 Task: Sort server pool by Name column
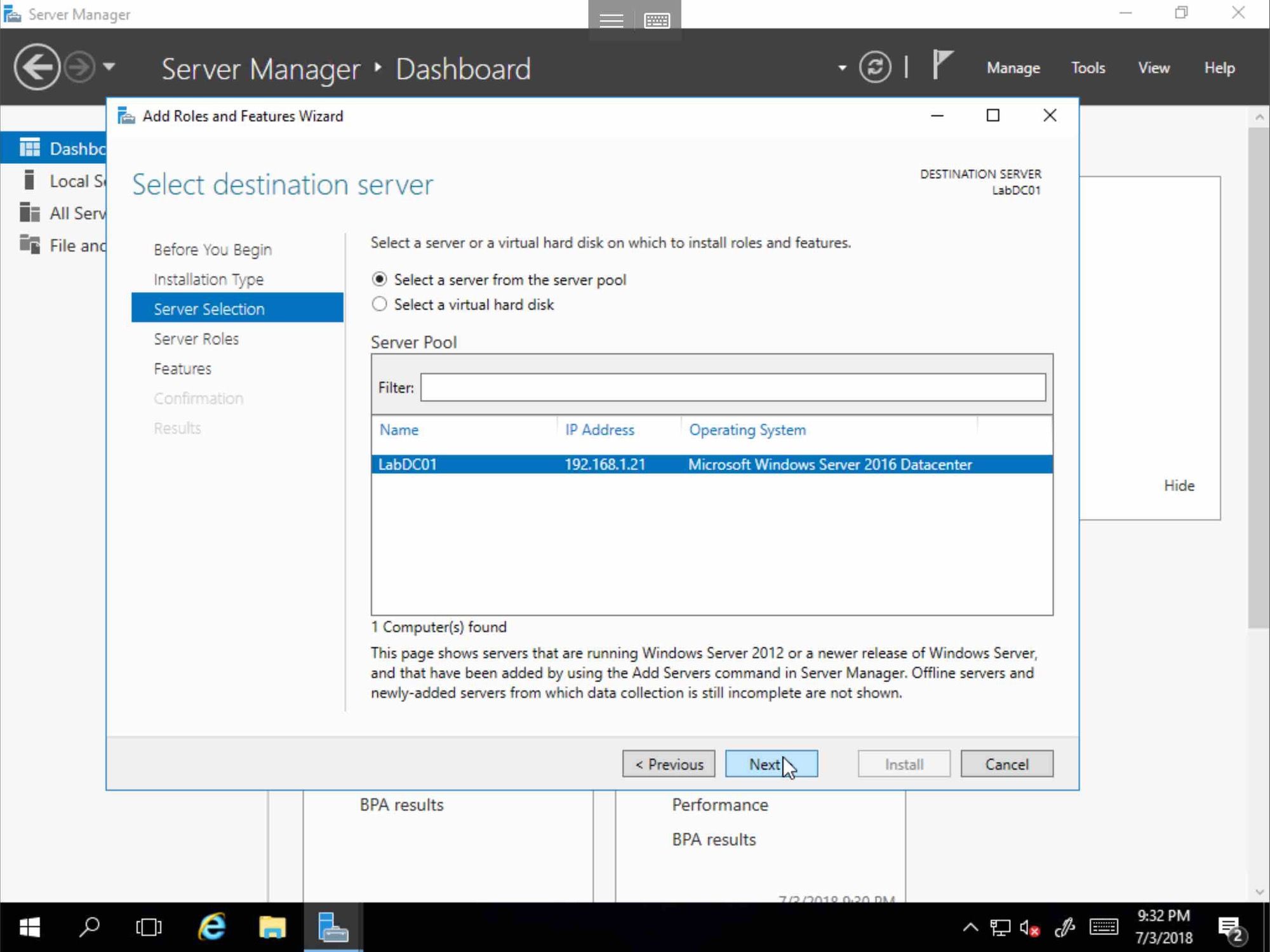399,430
